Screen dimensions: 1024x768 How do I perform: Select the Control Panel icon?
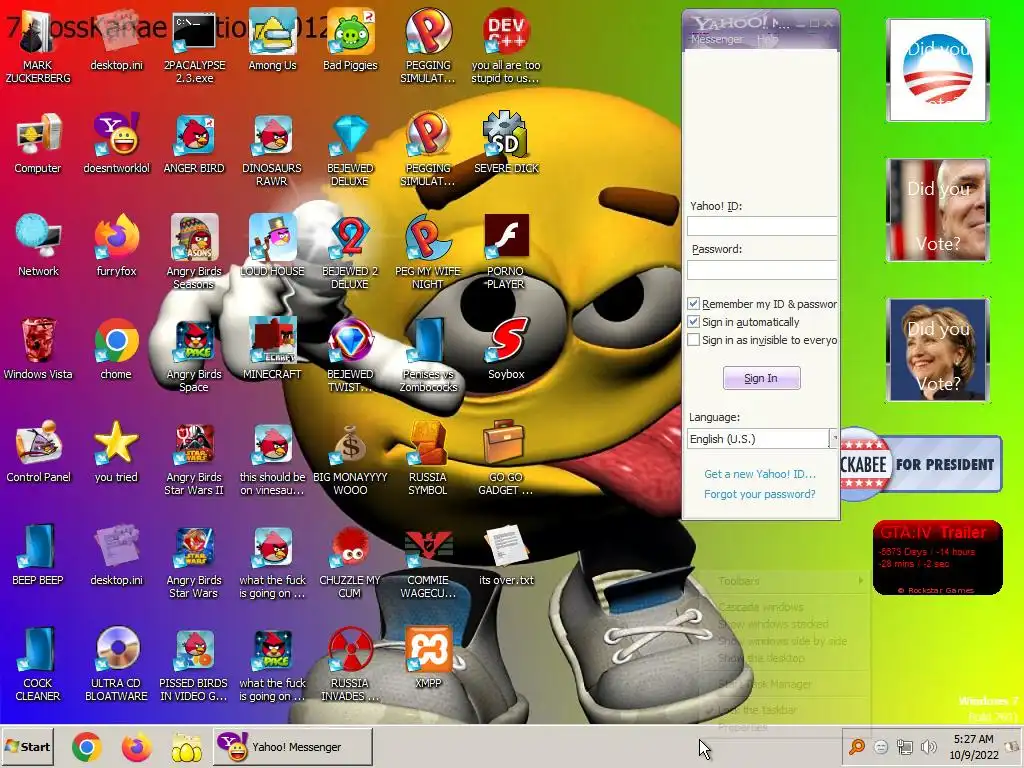pyautogui.click(x=38, y=453)
